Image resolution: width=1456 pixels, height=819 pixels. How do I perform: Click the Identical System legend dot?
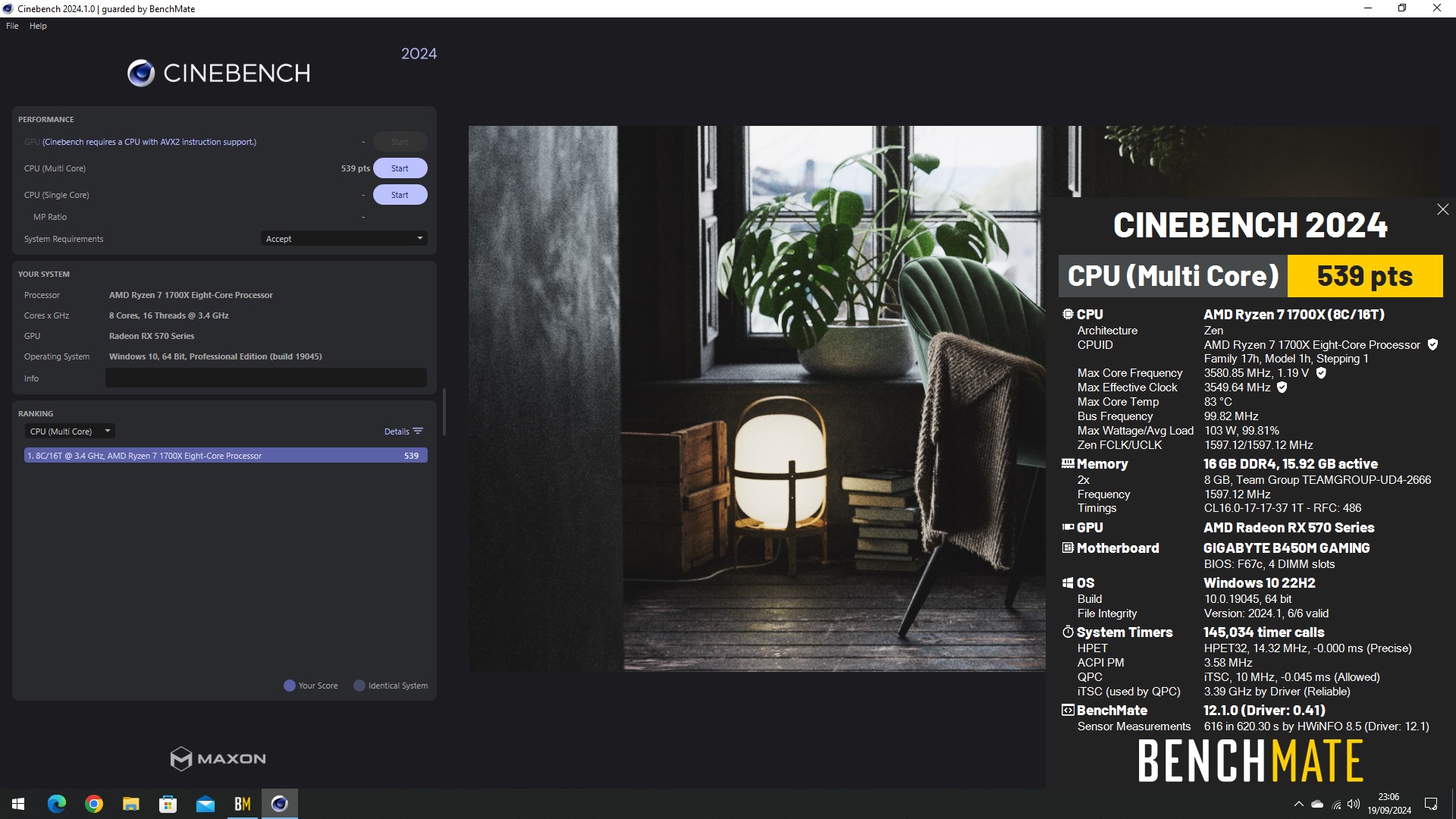[x=359, y=686]
